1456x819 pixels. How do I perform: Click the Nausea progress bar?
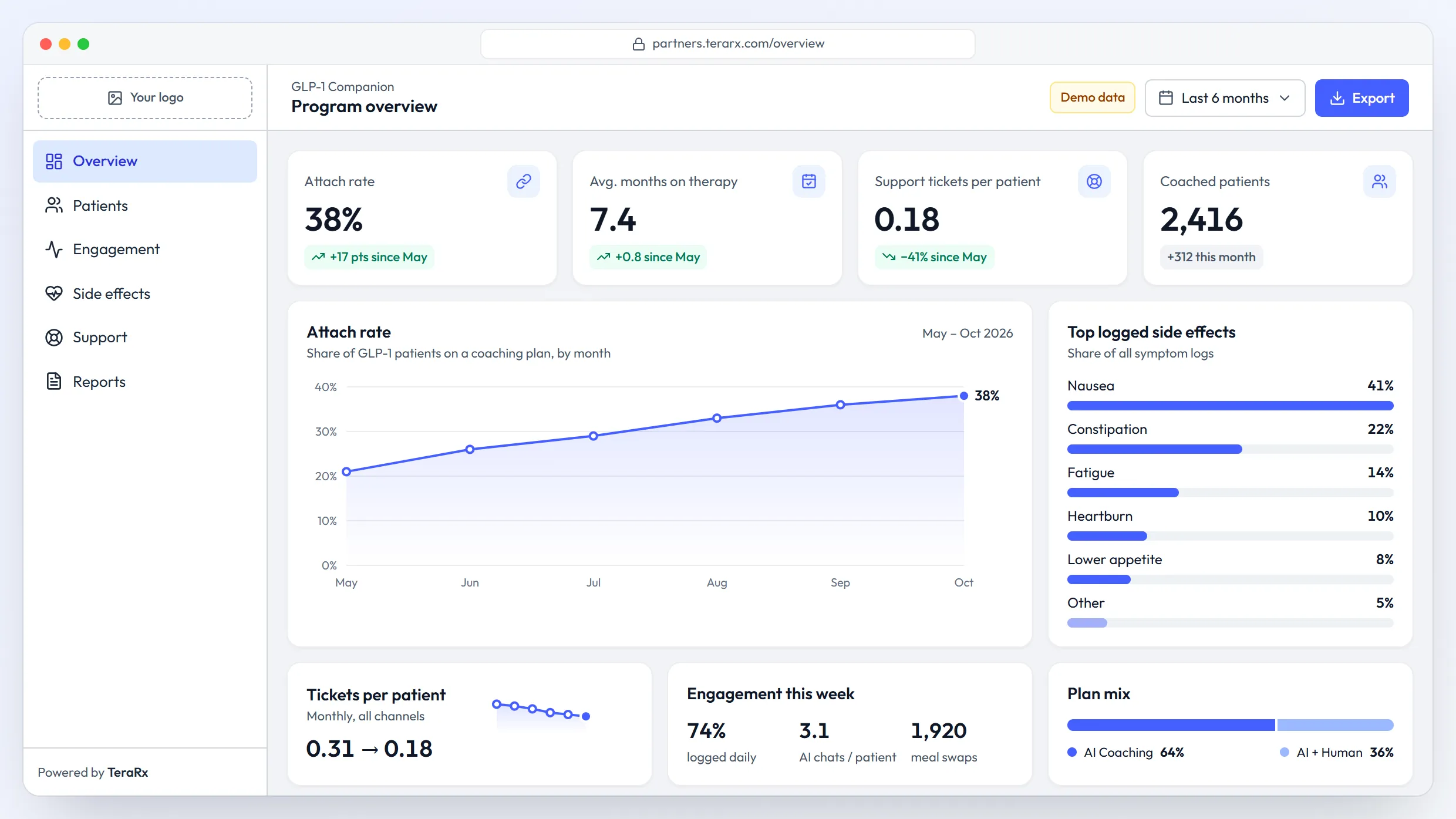1230,406
